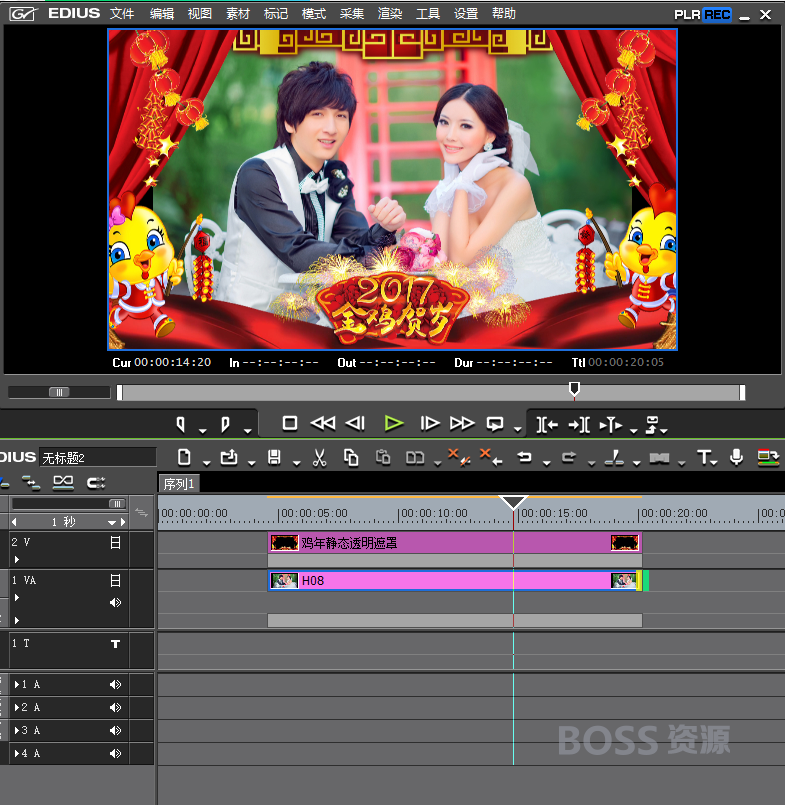Toggle the Loop playback icon
The image size is (785, 805).
click(x=495, y=424)
